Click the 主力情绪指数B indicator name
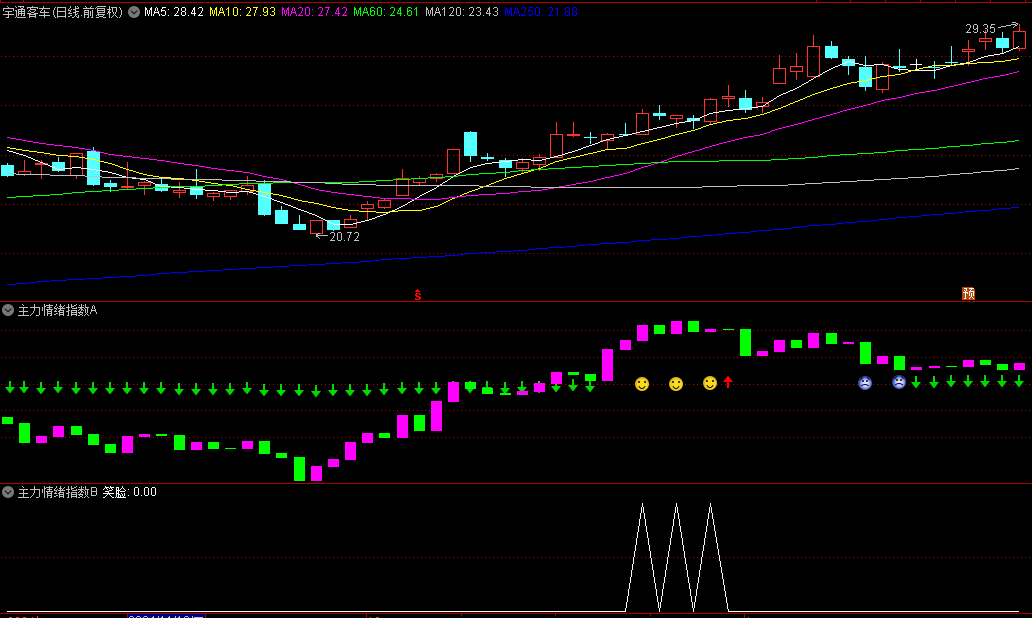Screen dimensions: 1032x618 pyautogui.click(x=57, y=492)
